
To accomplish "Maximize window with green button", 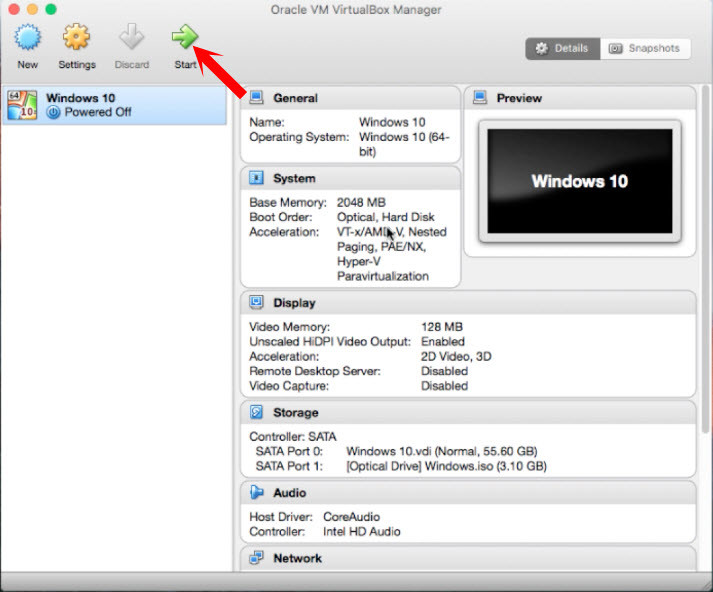I will 51,9.
